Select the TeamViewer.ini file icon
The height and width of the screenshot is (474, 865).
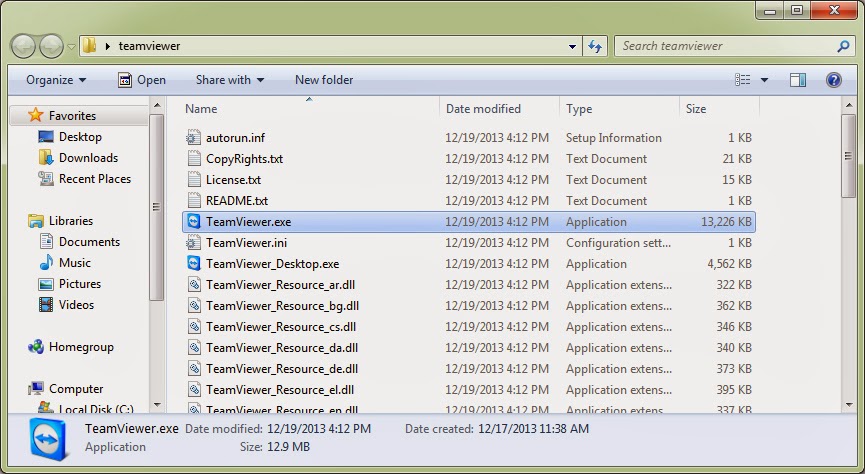(x=194, y=242)
